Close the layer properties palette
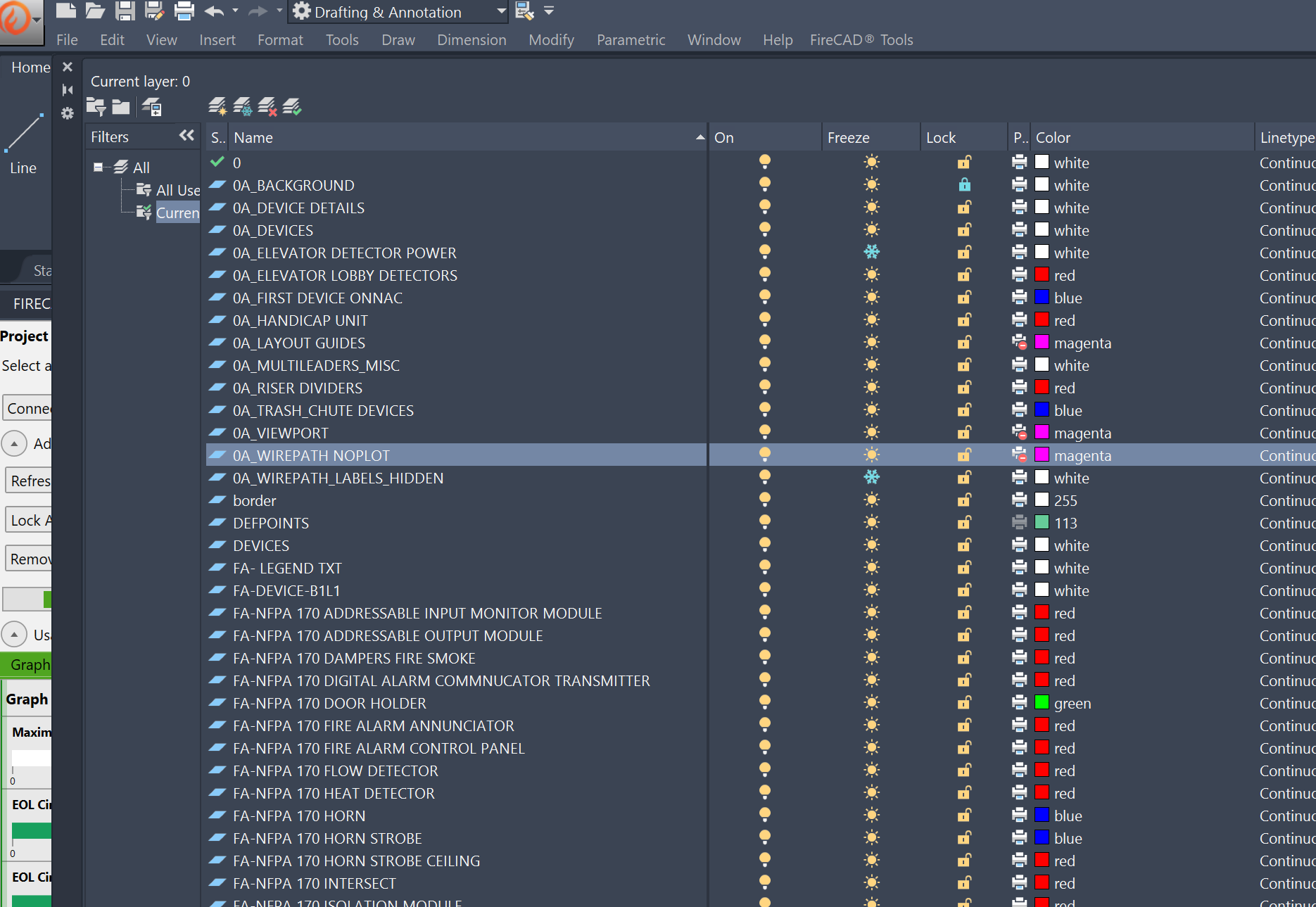 tap(68, 67)
